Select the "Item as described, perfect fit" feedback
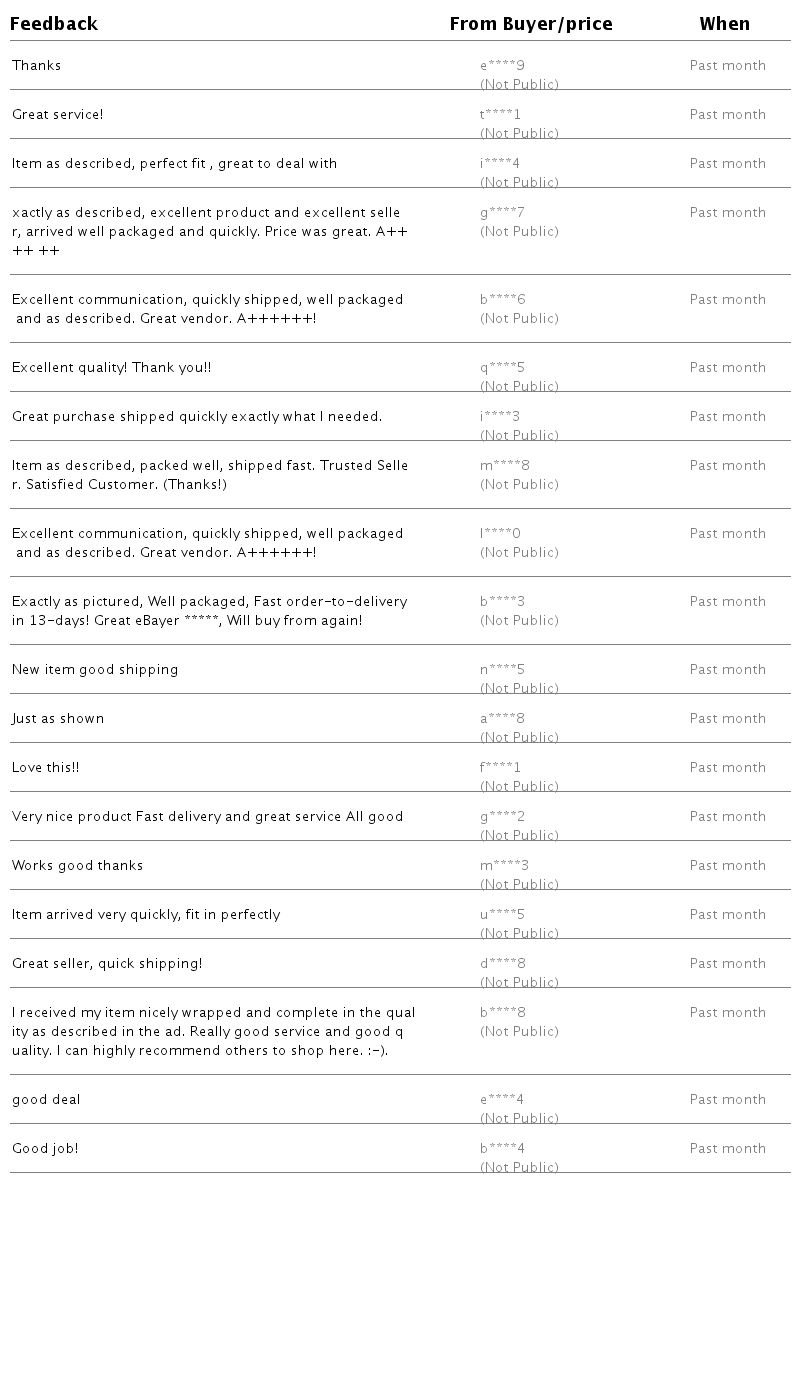Screen dimensions: 800x1396 tap(174, 164)
